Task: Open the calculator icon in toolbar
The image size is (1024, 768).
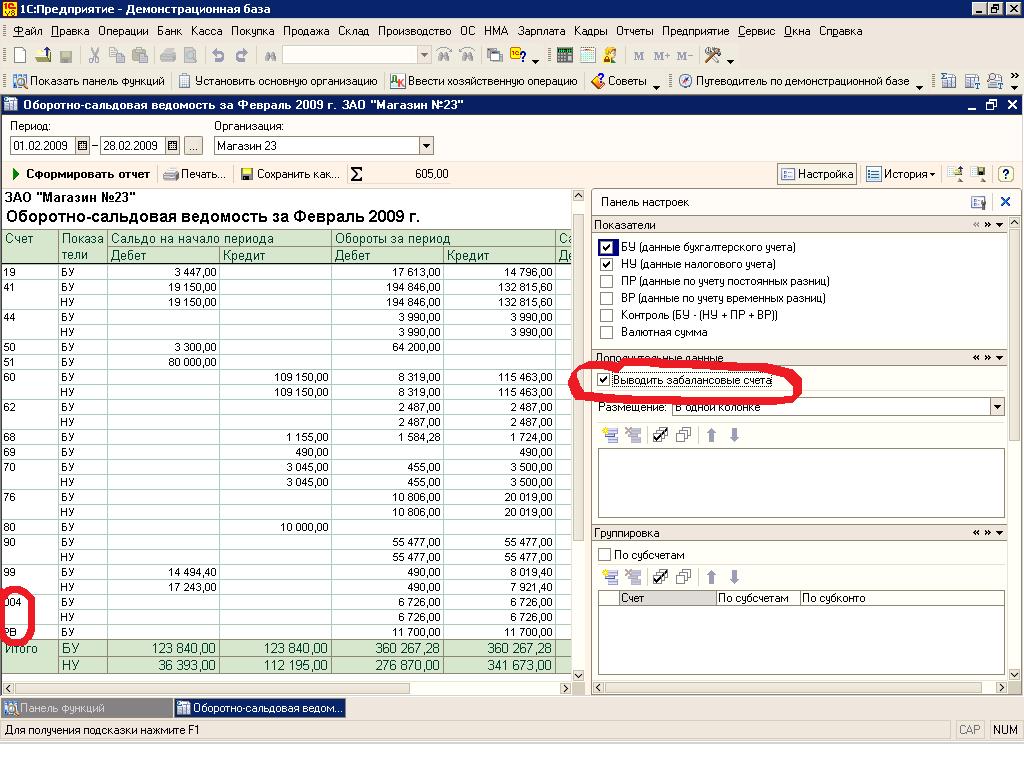Action: coord(565,56)
